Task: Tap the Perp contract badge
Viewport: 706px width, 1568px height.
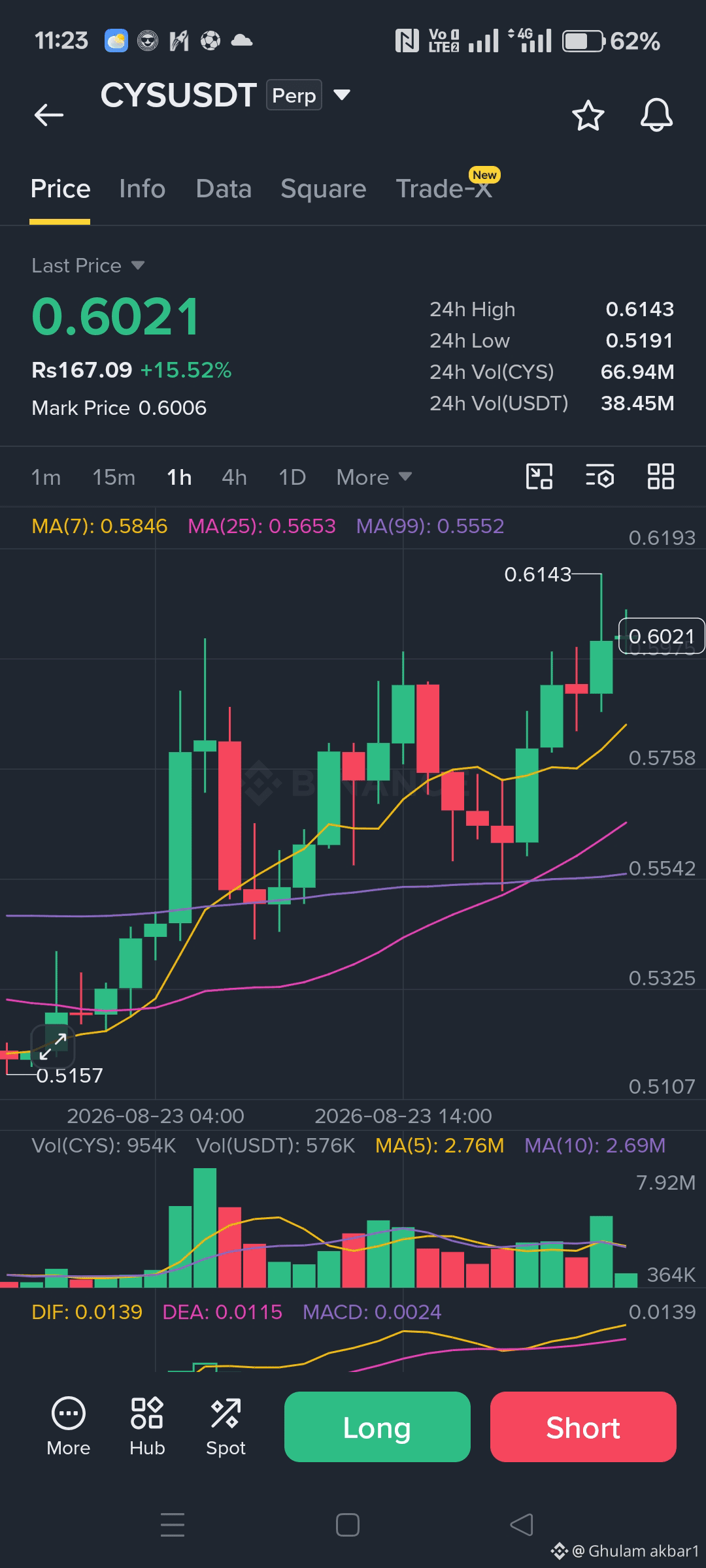Action: [294, 95]
